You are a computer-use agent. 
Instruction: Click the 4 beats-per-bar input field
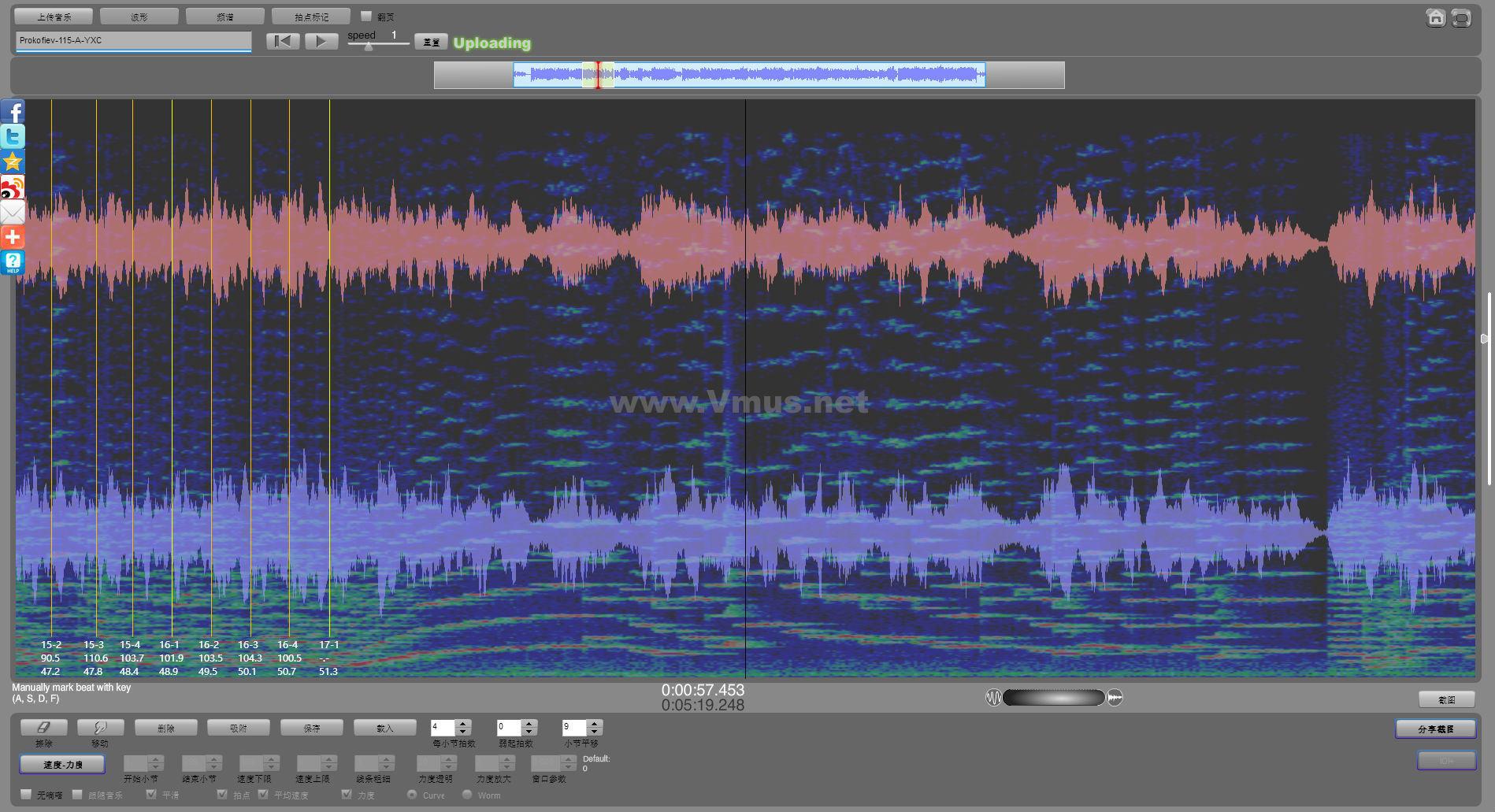coord(443,728)
